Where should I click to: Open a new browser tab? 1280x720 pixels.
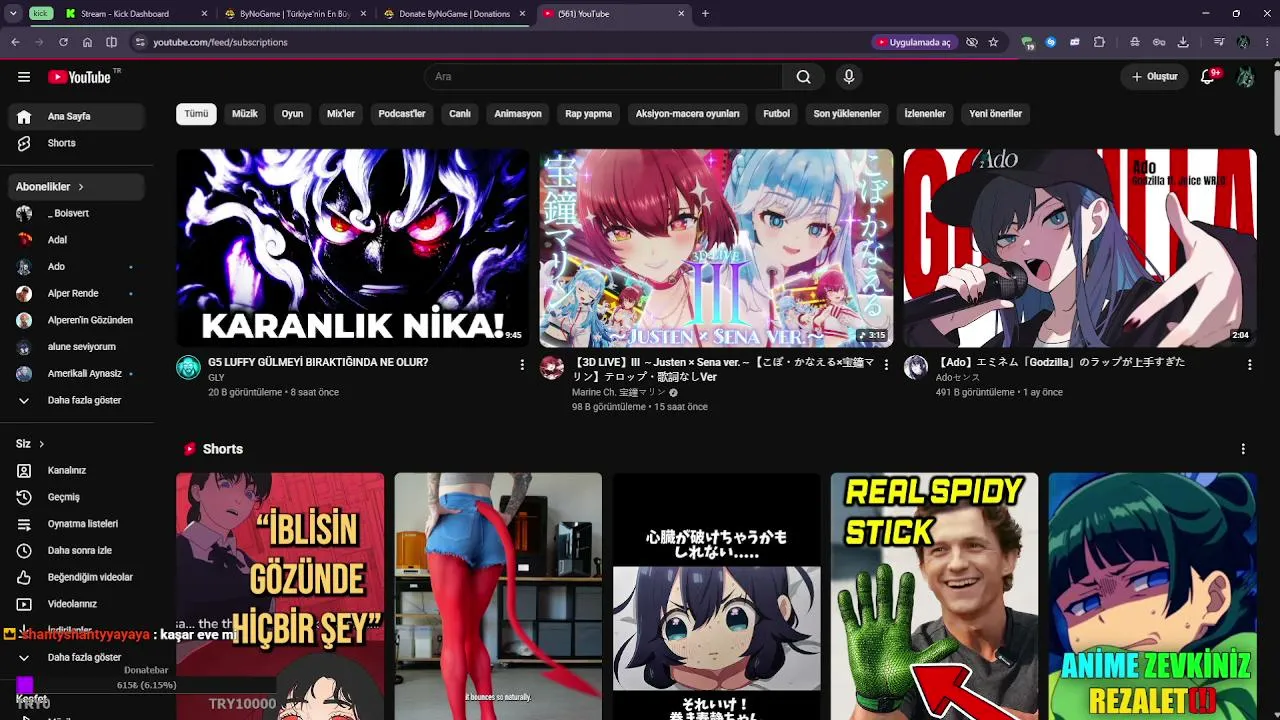tap(705, 14)
